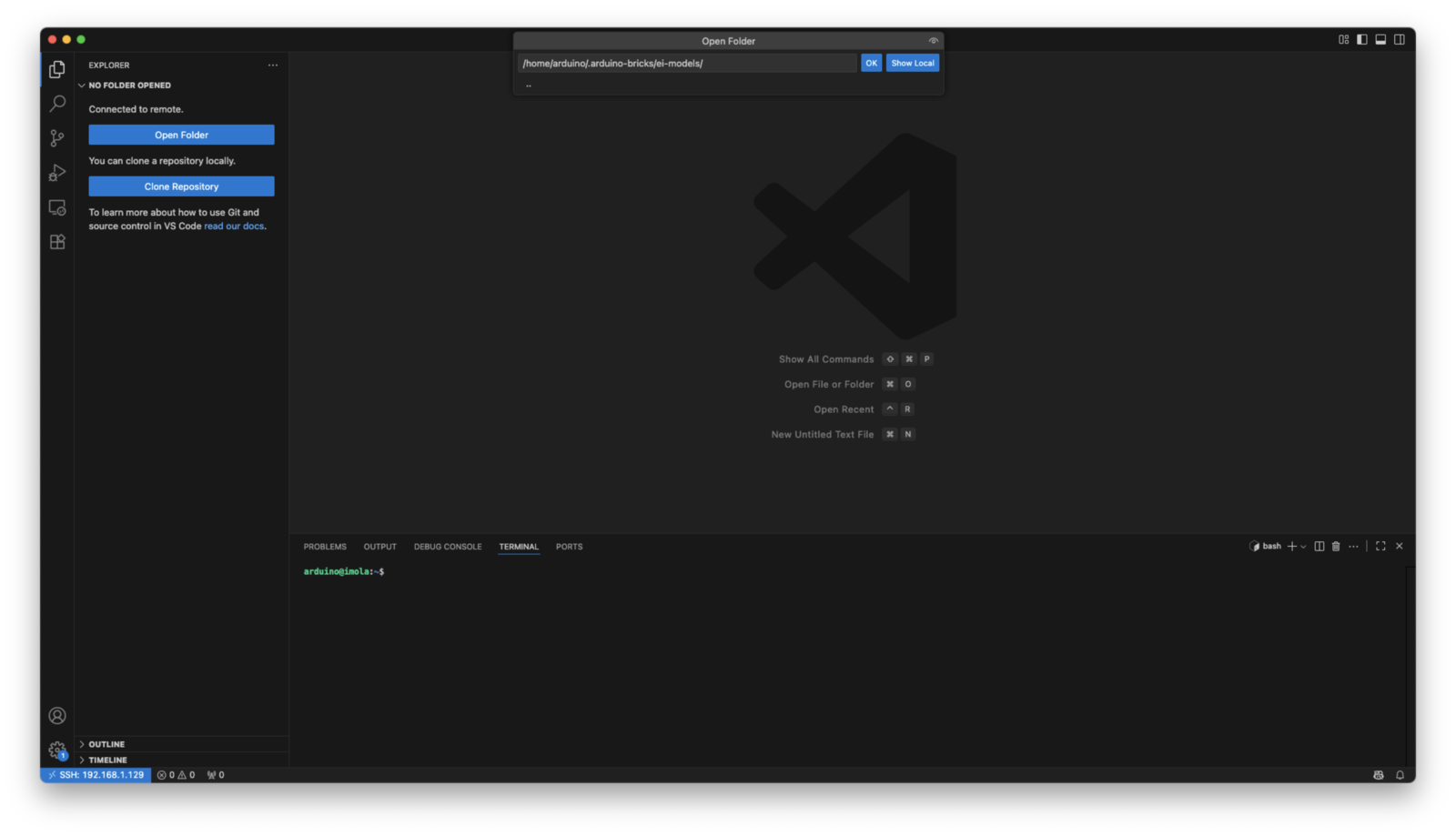Open the Remote Explorer icon
The height and width of the screenshot is (836, 1456).
pyautogui.click(x=57, y=207)
